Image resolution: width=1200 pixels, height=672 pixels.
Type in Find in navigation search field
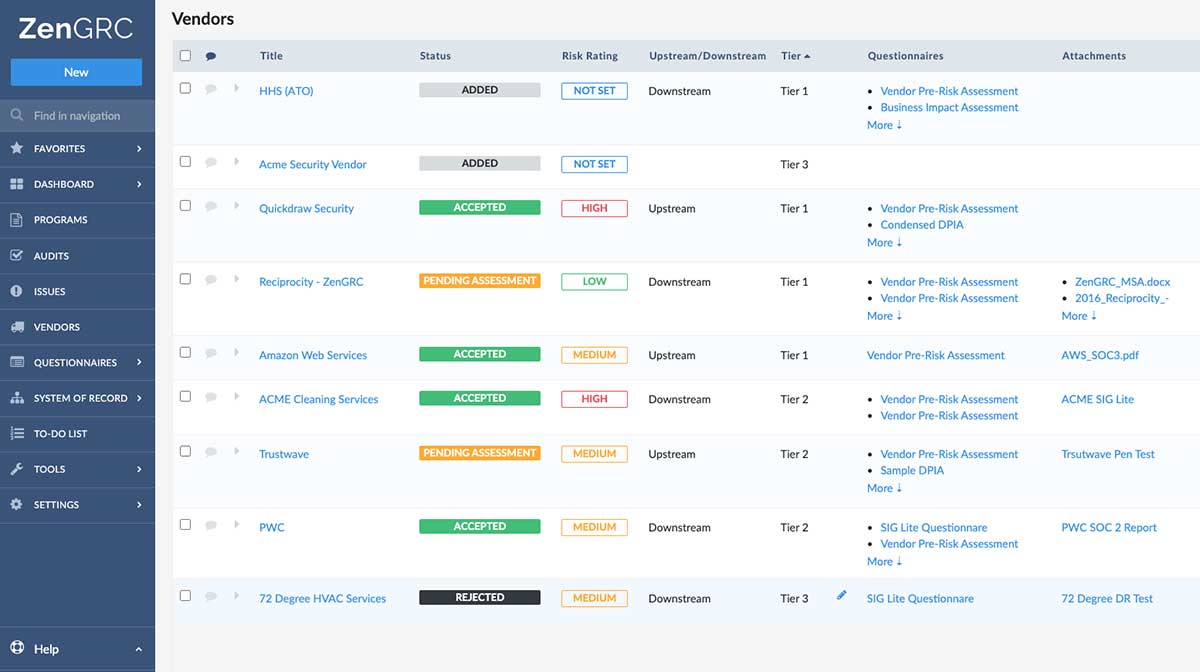pos(85,116)
